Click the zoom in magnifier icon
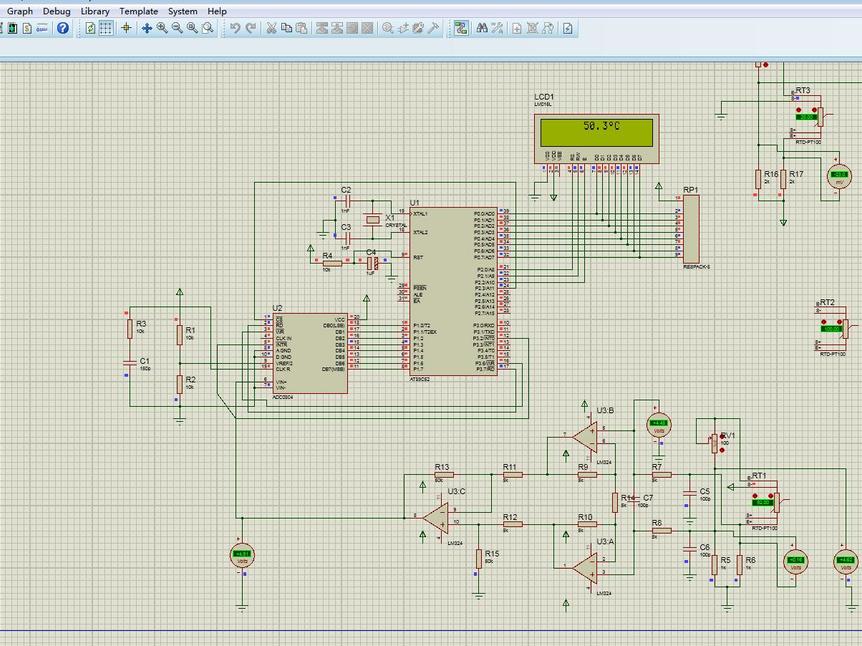Screen dimensions: 862x646 (x=162, y=28)
